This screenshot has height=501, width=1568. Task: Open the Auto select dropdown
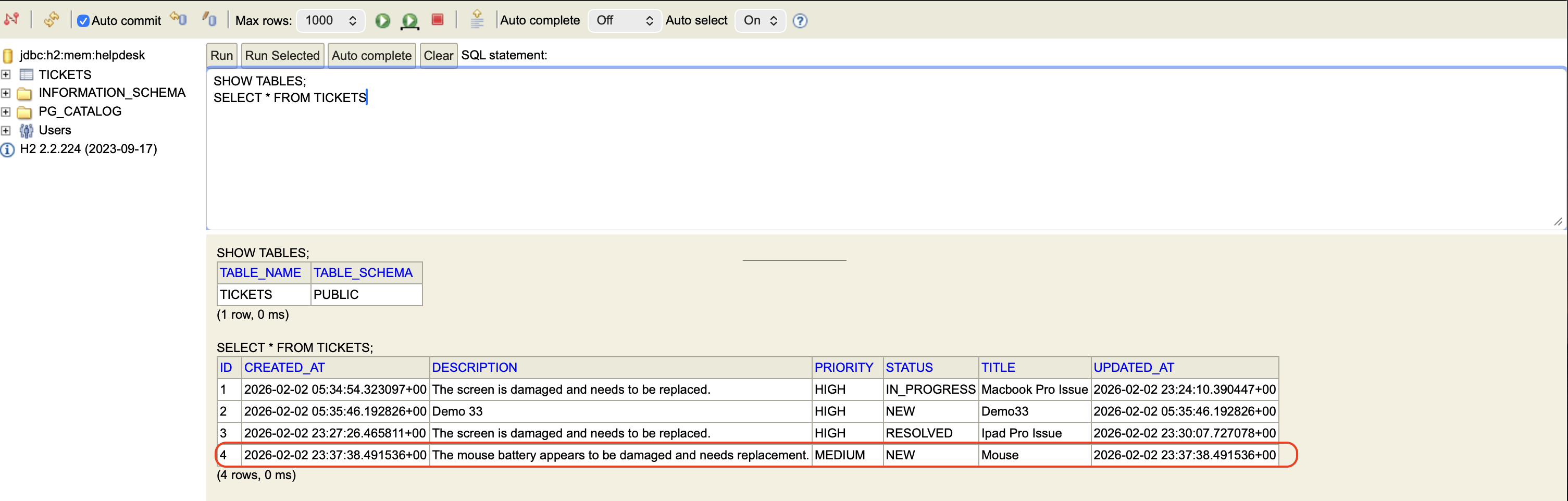(760, 20)
